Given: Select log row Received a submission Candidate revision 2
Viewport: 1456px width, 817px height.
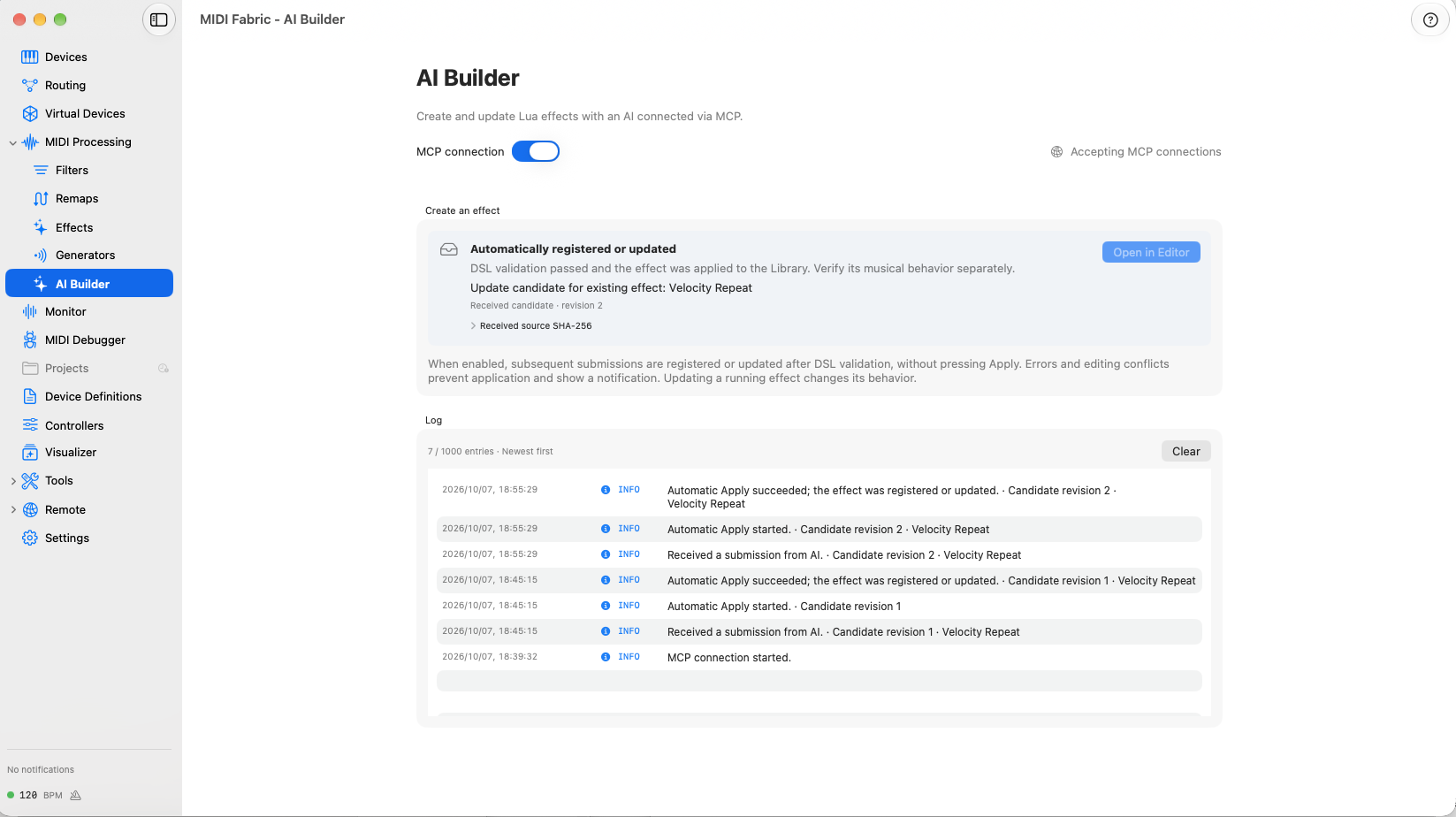Looking at the screenshot, I should [819, 554].
